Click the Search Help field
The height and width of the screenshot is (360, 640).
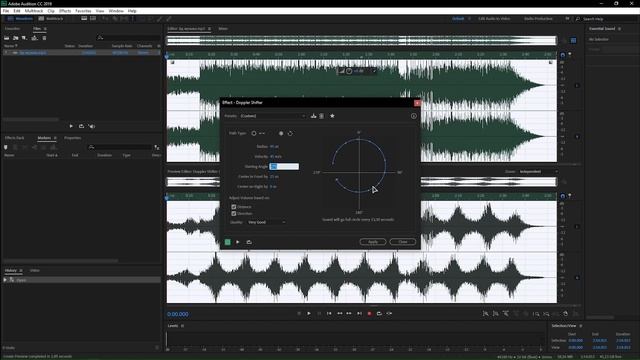click(x=608, y=19)
